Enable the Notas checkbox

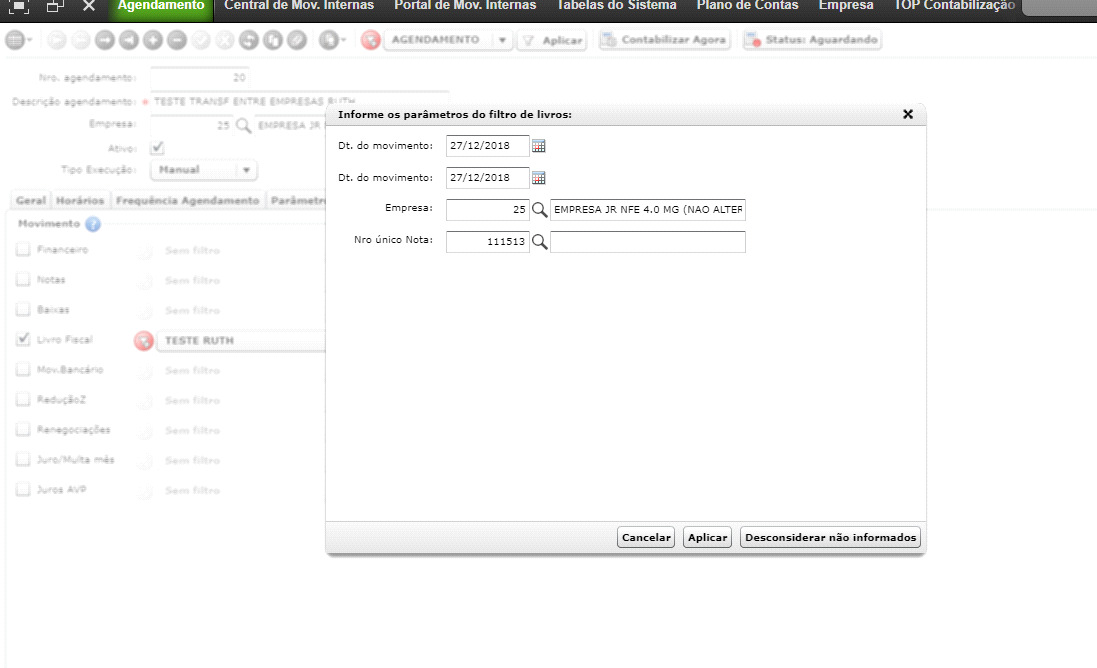click(x=23, y=280)
